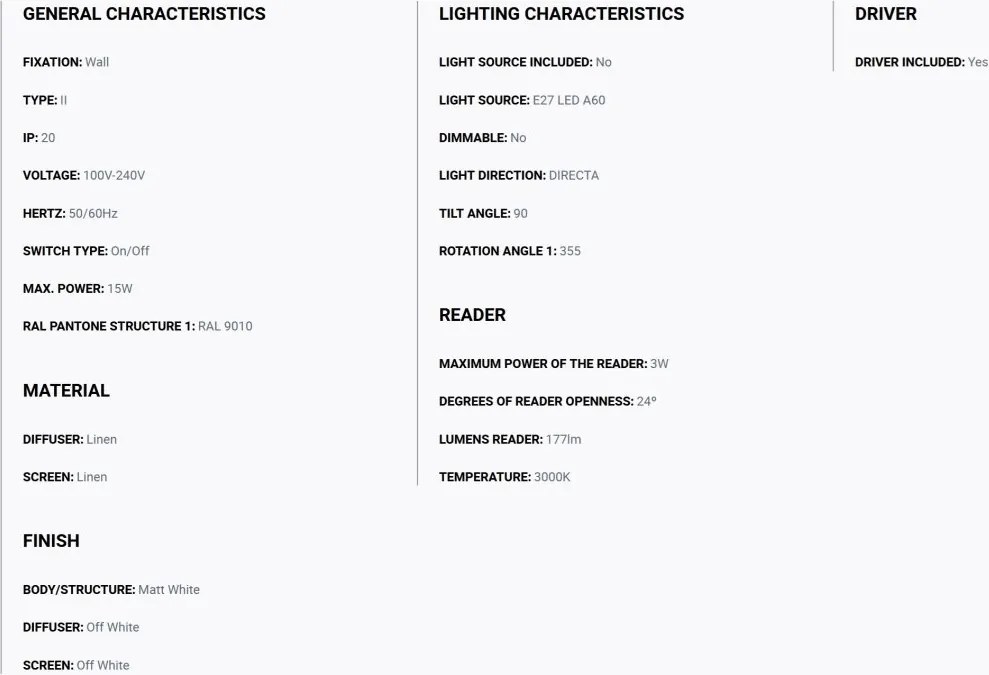989x675 pixels.
Task: Select the Voltage 100V-240V entry
Action: tap(84, 175)
